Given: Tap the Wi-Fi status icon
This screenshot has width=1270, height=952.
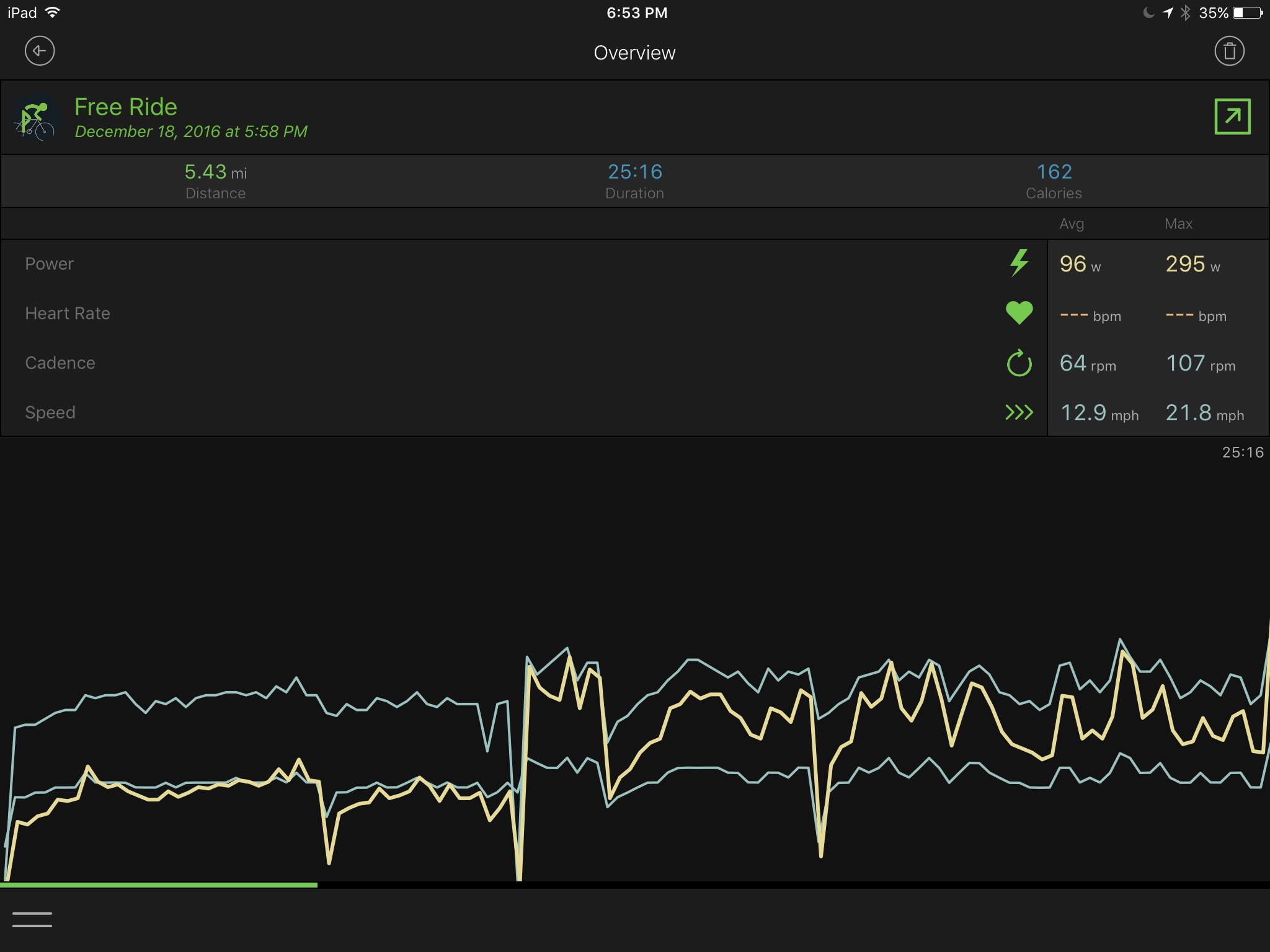Looking at the screenshot, I should pyautogui.click(x=53, y=12).
